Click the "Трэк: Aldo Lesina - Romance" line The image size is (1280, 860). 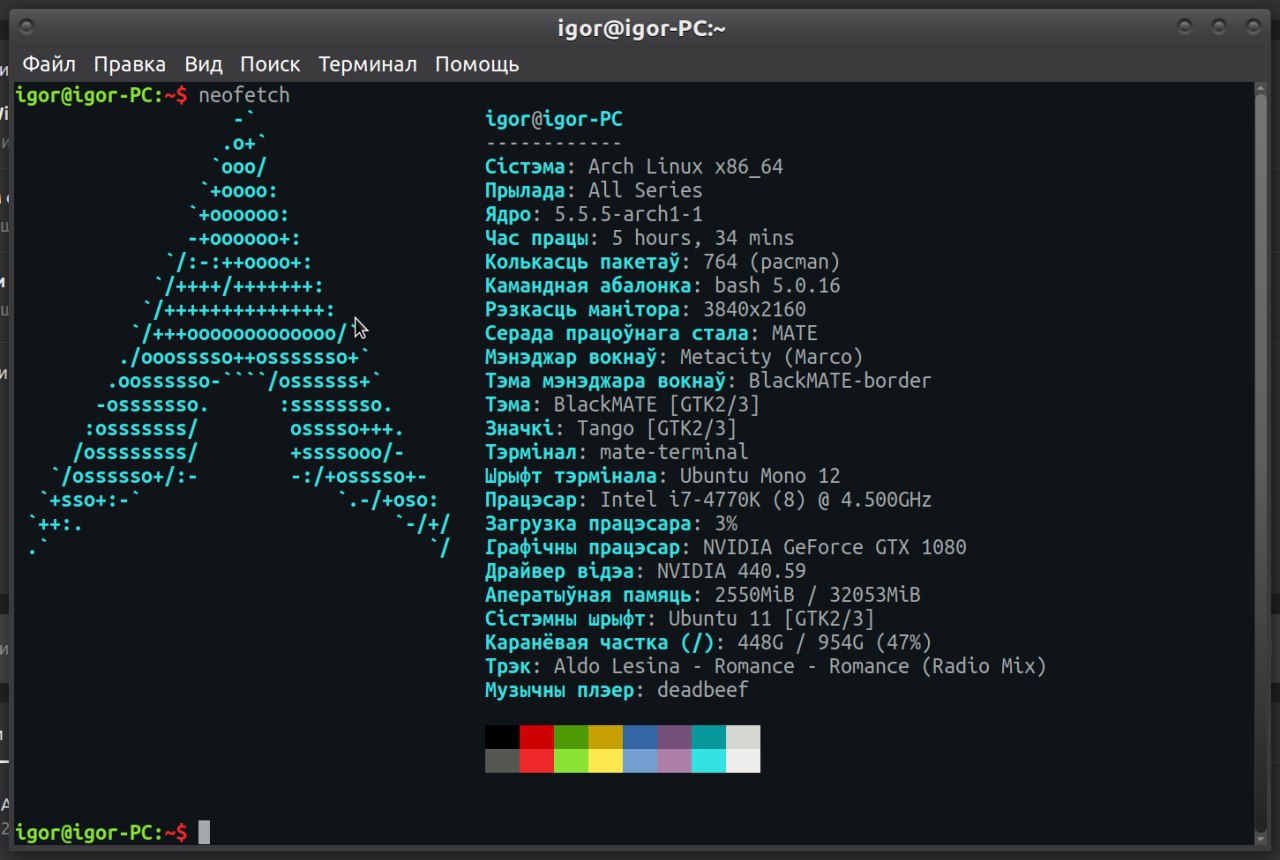point(766,667)
